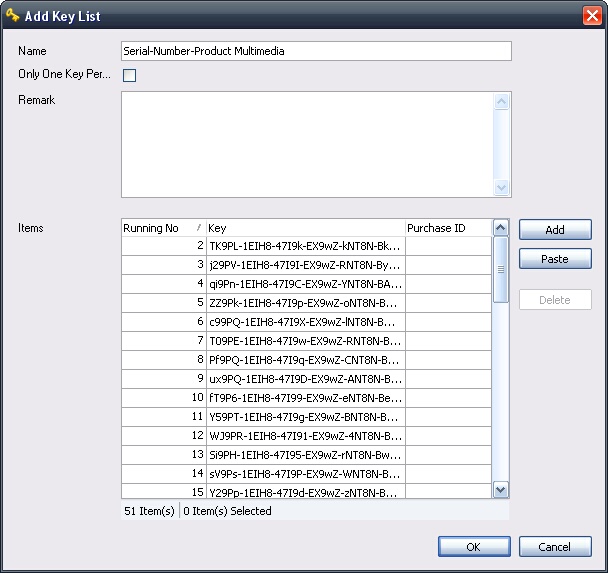Click the Name input field
Viewport: 608px width, 573px height.
click(x=315, y=51)
